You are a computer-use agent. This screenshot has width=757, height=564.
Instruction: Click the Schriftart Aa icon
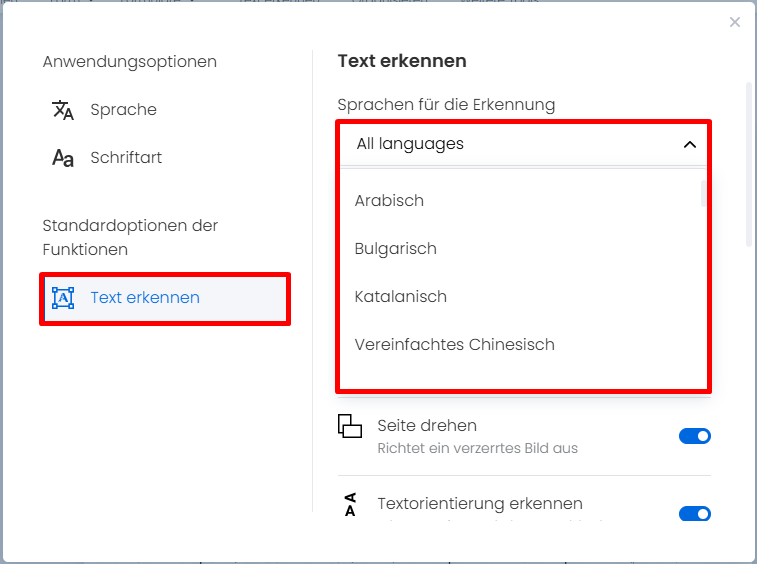(63, 158)
